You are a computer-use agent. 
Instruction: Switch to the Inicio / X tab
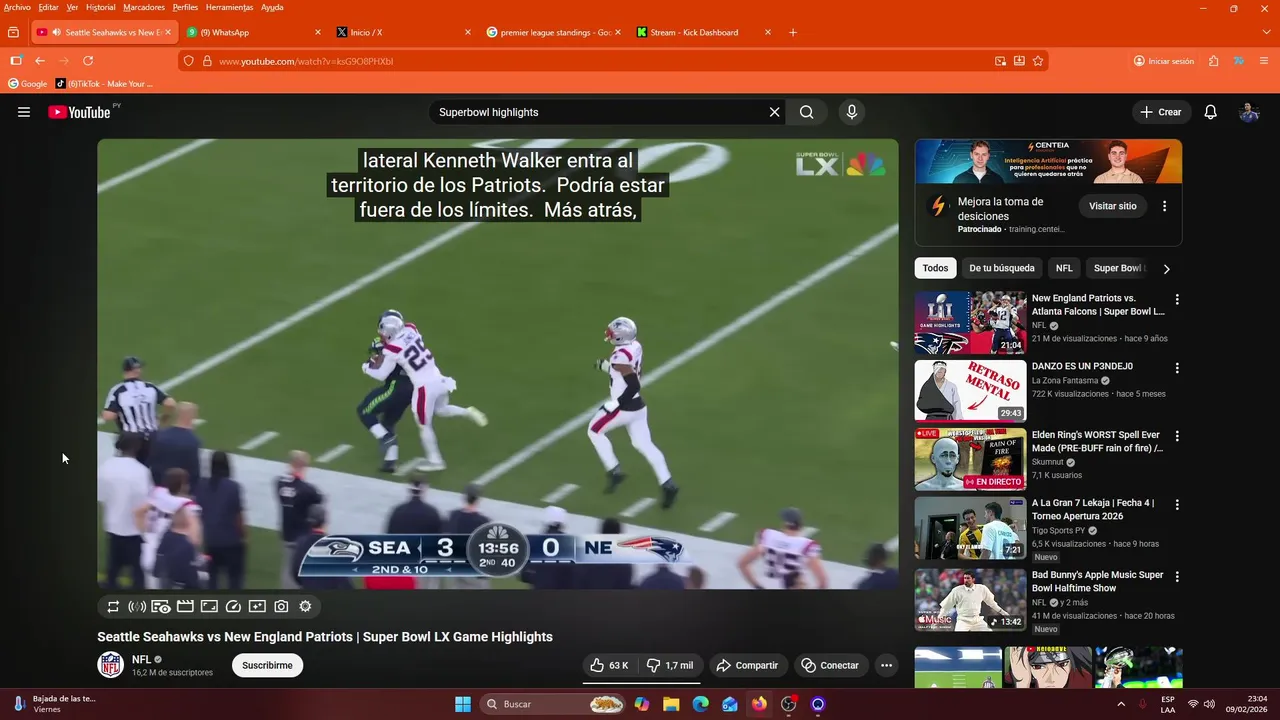point(405,32)
